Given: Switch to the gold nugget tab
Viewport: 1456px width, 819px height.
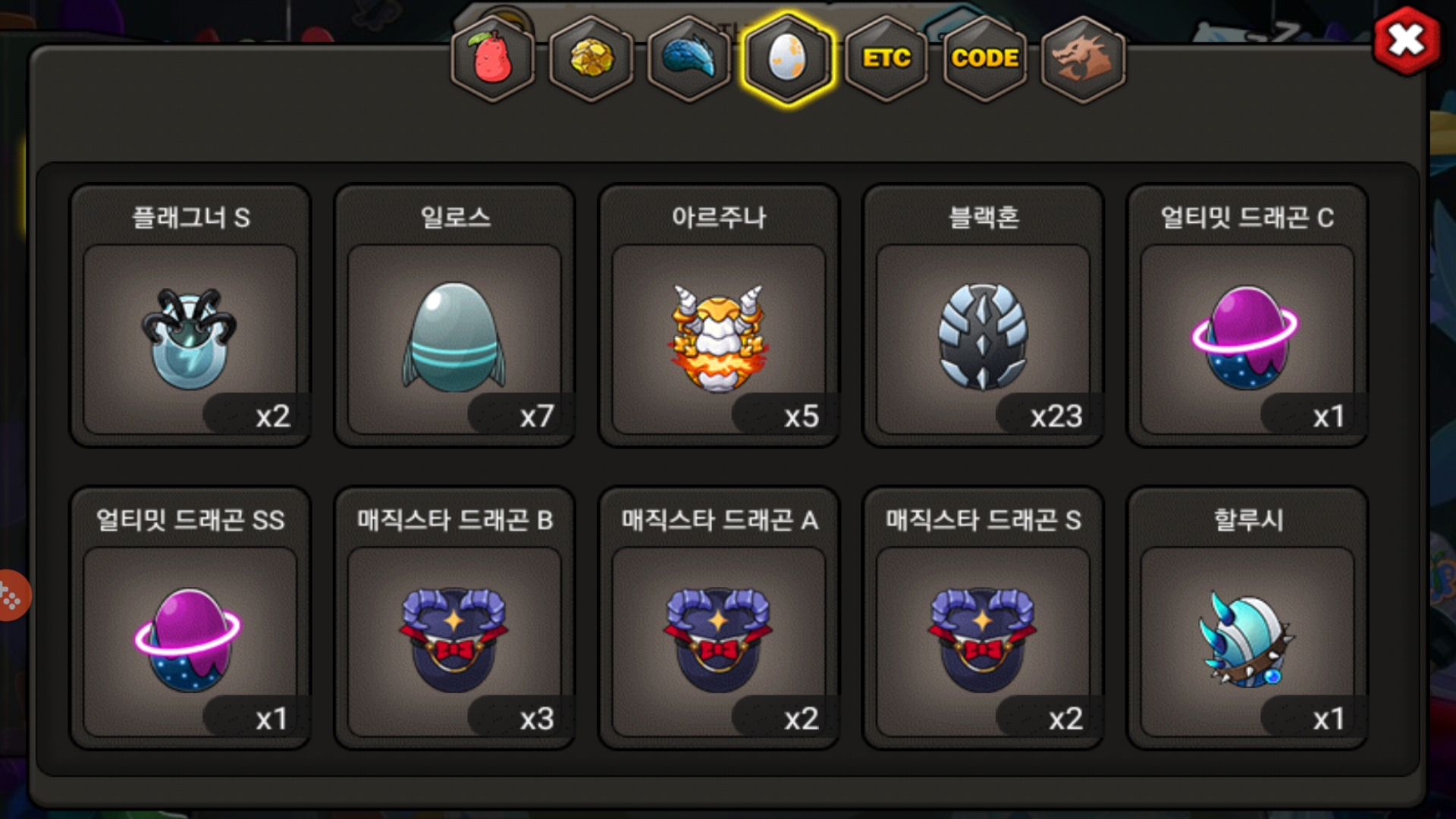Looking at the screenshot, I should (591, 58).
